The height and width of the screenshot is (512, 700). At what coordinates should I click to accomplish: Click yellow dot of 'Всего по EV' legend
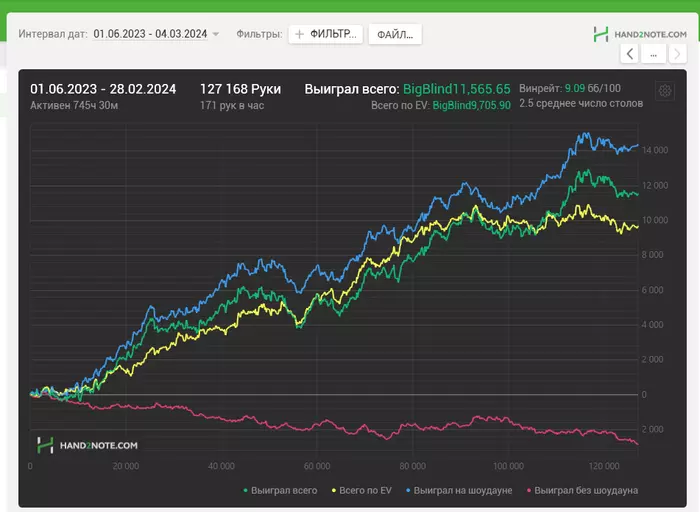click(333, 491)
